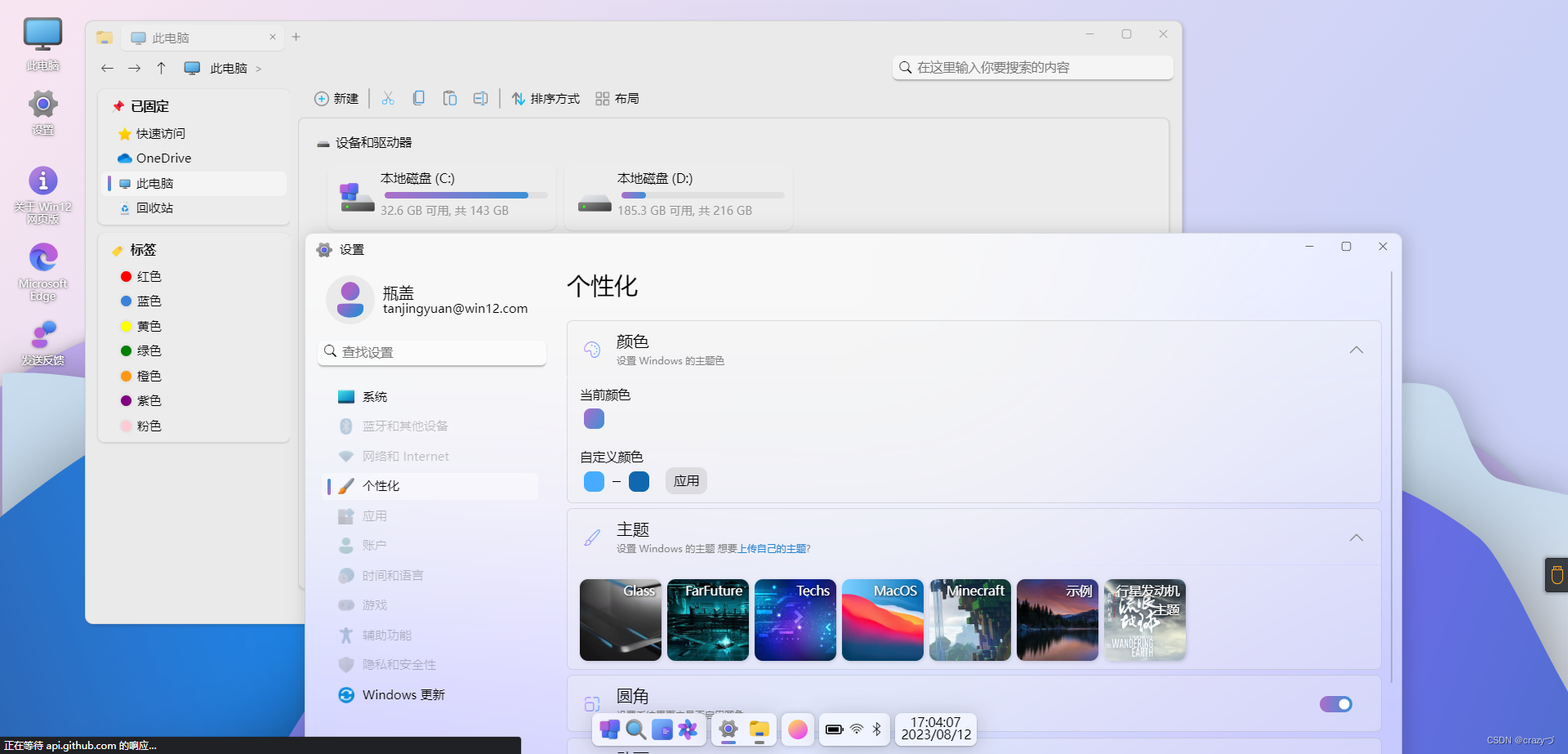Open the 新建 menu in Explorer
This screenshot has height=754, width=1568.
[x=336, y=98]
